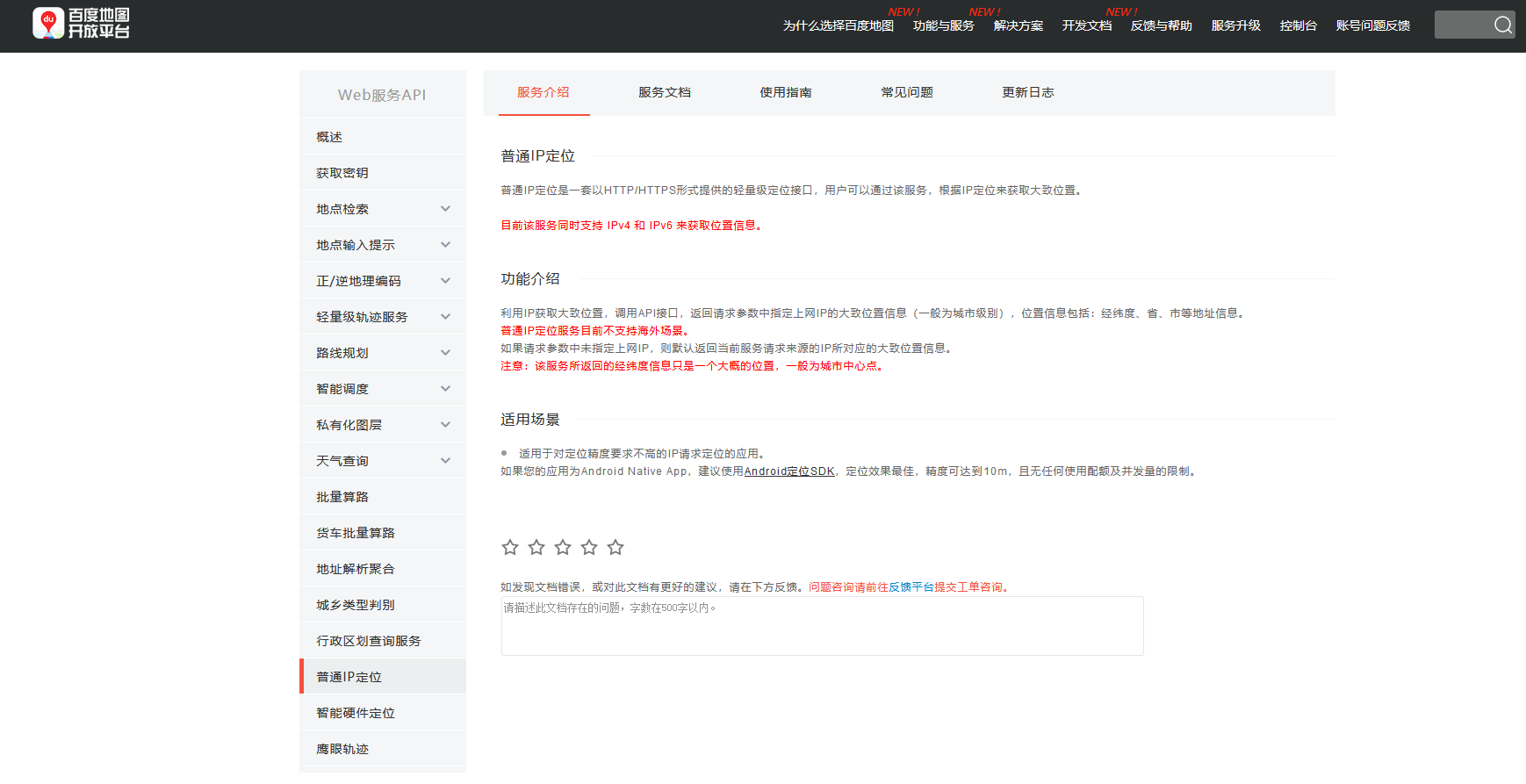Select 地址解析聚合 in the sidebar
This screenshot has width=1526, height=784.
click(383, 569)
